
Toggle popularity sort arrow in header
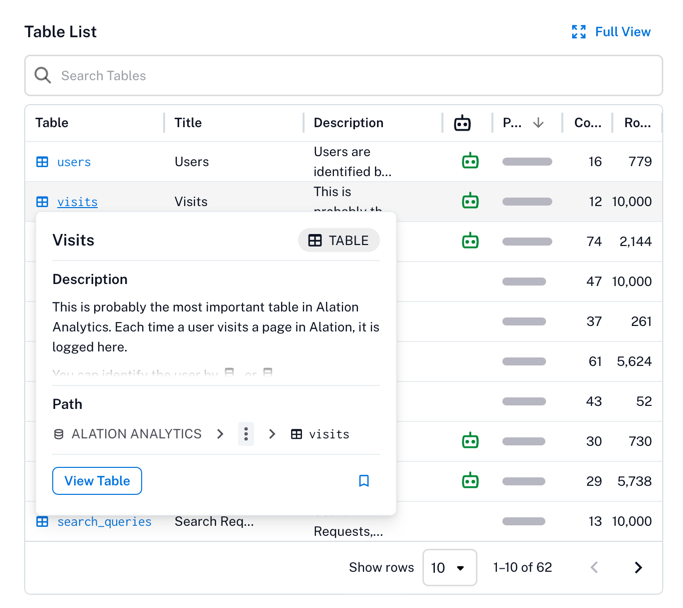click(538, 123)
